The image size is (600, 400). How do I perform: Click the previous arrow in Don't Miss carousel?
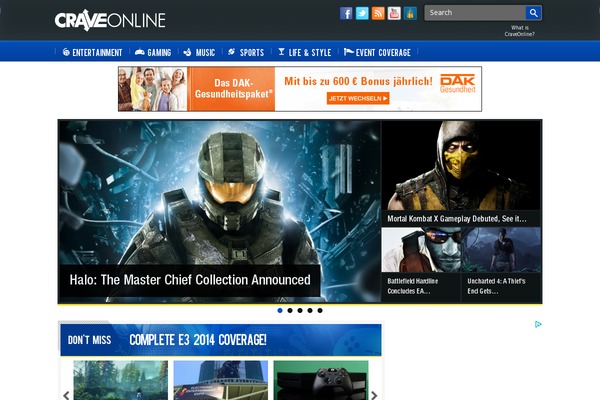coord(66,395)
